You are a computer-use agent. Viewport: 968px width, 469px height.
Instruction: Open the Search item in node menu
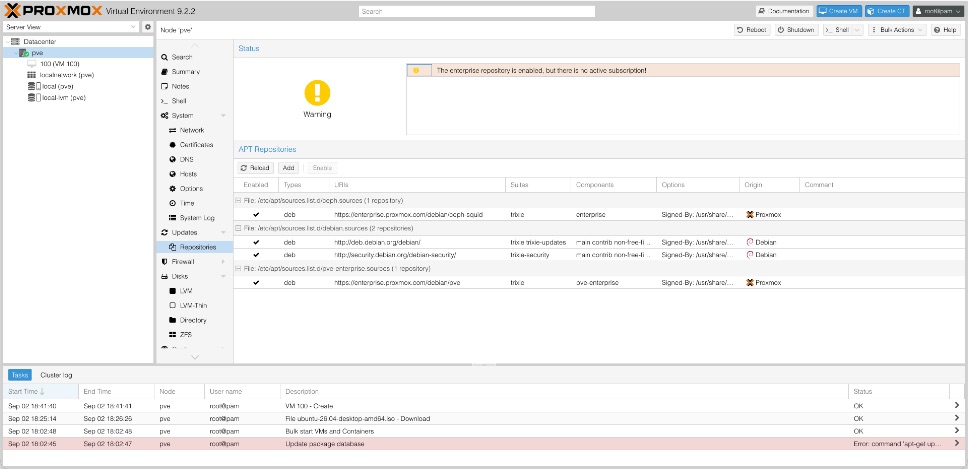193,57
